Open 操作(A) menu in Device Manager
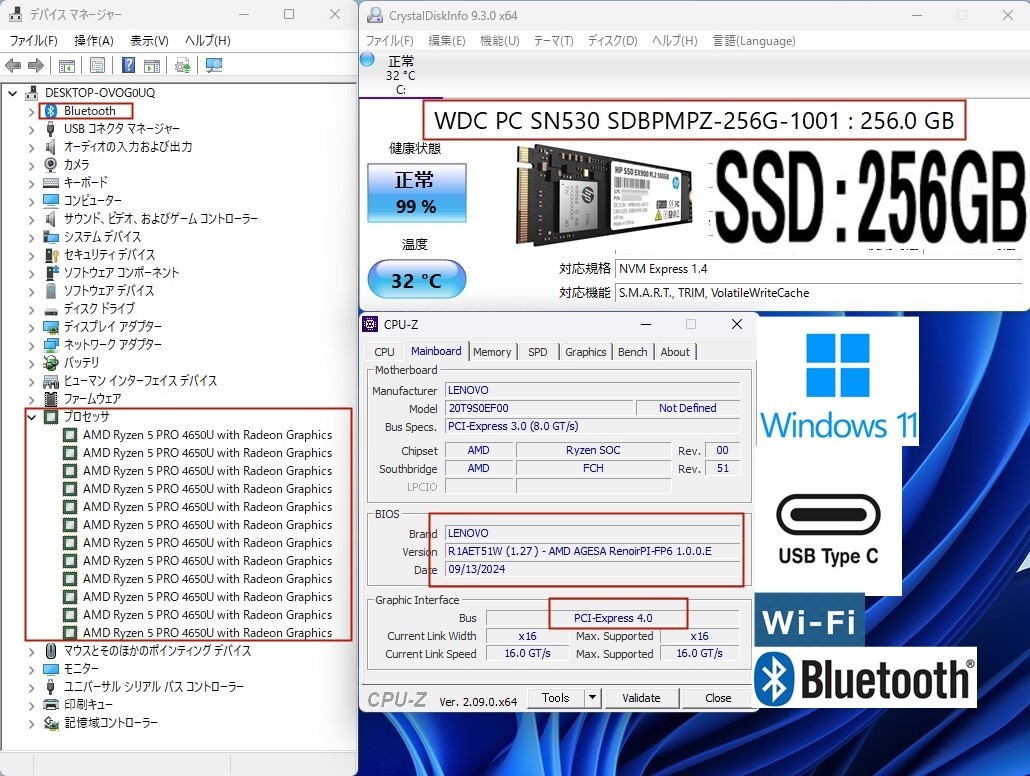The width and height of the screenshot is (1030, 776). pyautogui.click(x=93, y=41)
